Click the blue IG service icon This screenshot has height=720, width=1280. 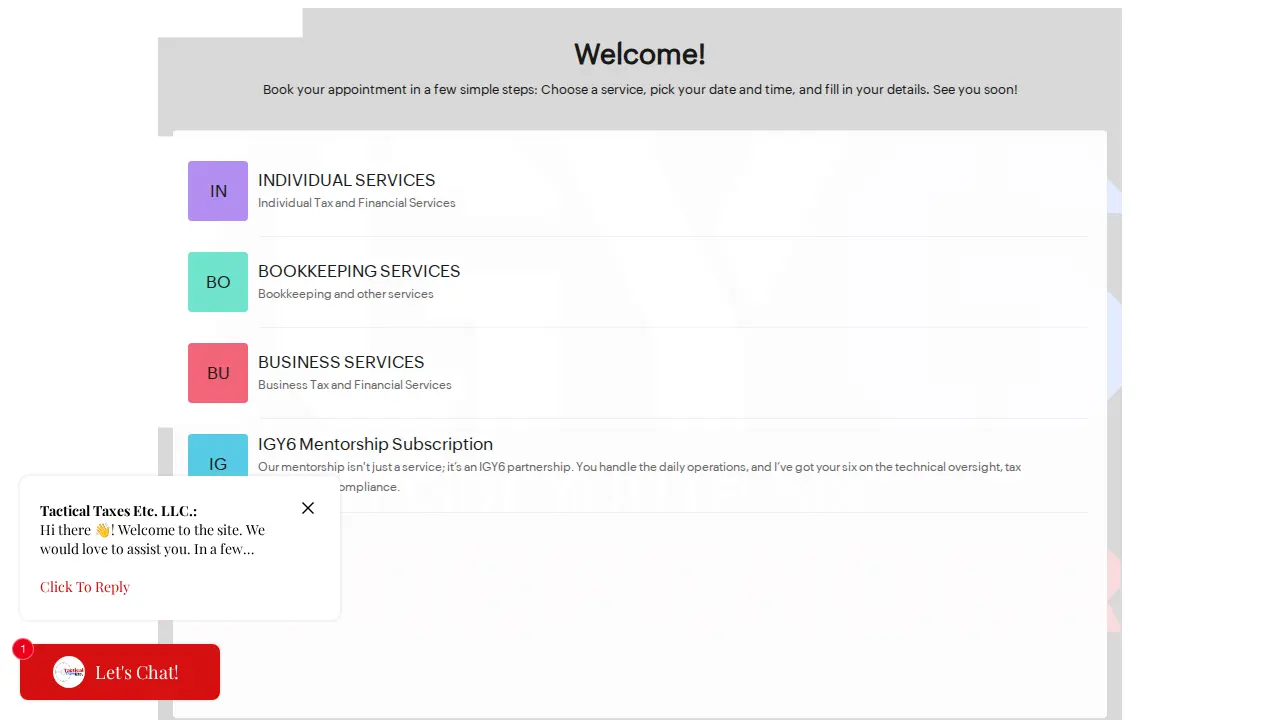[x=218, y=455]
